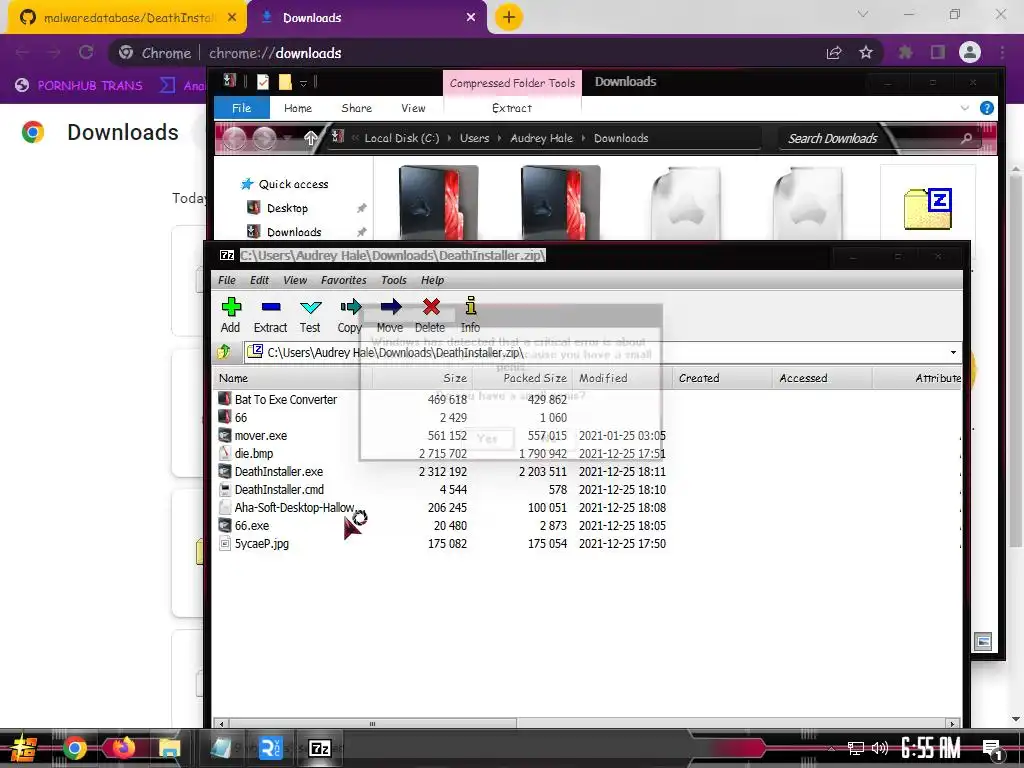Select Downloads in Explorer sidebar
This screenshot has width=1024, height=768.
[285, 232]
